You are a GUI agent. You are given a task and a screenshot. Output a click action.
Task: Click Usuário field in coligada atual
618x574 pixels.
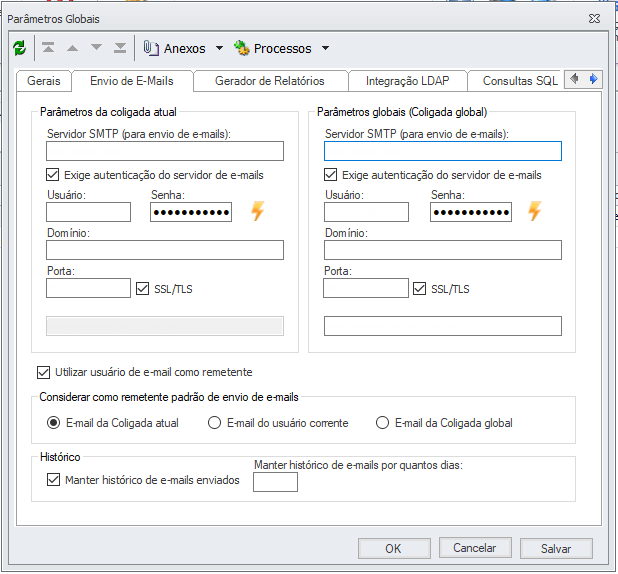(x=88, y=212)
